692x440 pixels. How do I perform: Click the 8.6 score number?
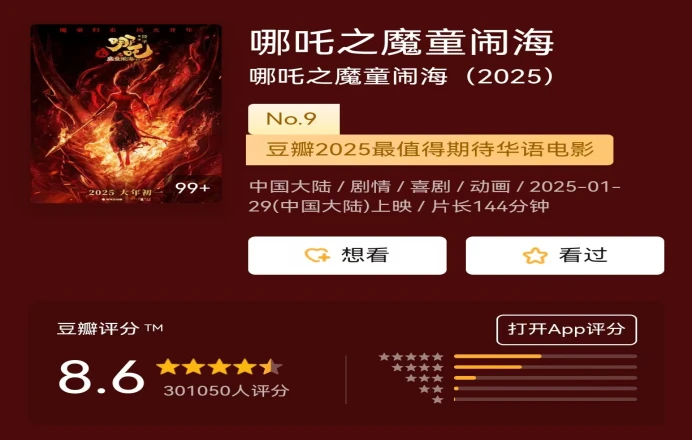102,377
